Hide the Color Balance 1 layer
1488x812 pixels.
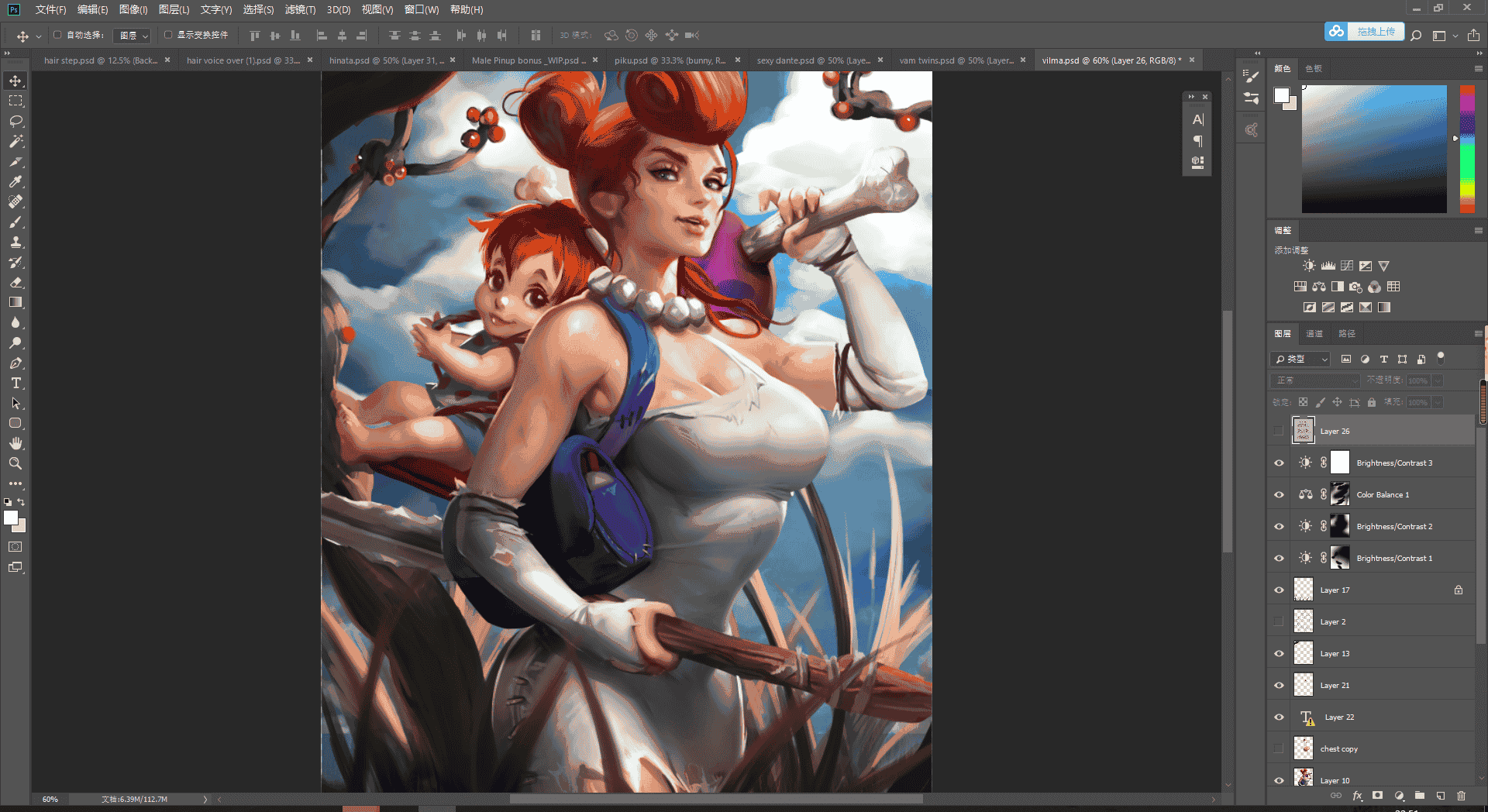pos(1279,495)
